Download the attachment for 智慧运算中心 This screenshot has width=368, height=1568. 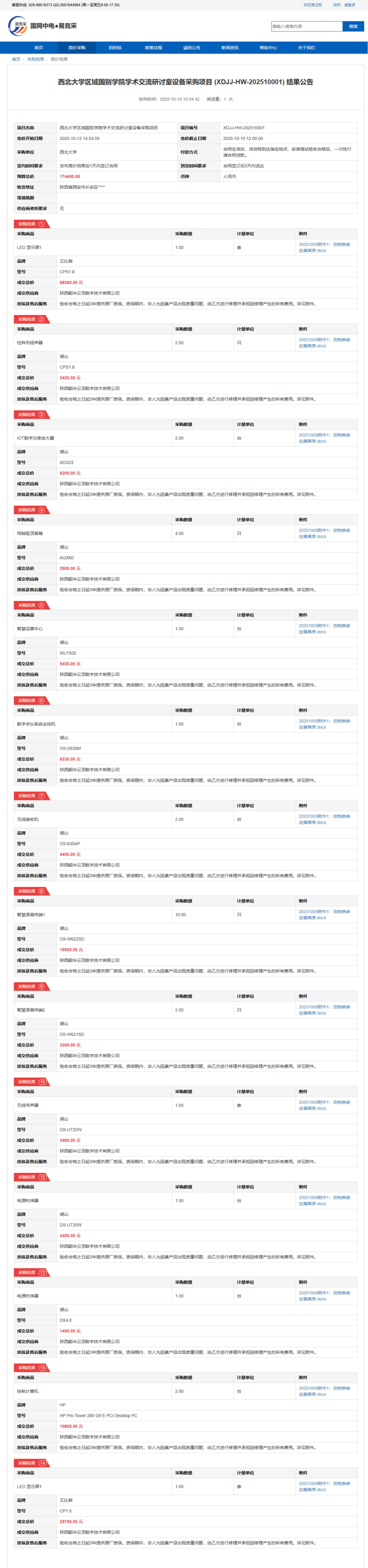[x=324, y=629]
